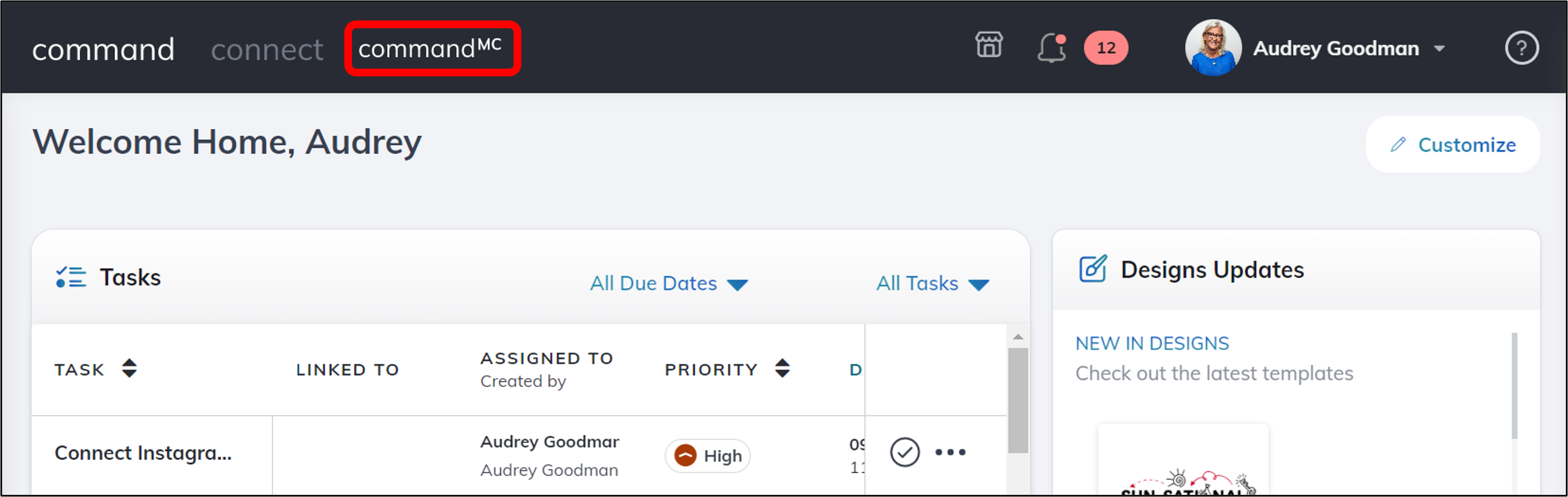The image size is (1568, 497).
Task: Open the notifications bell icon
Action: coord(1050,48)
